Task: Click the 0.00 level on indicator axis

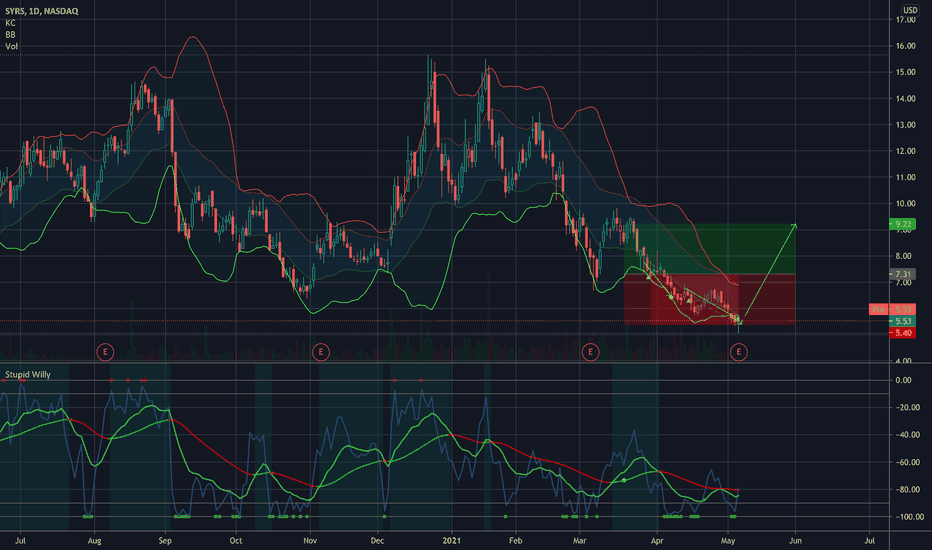Action: (903, 380)
